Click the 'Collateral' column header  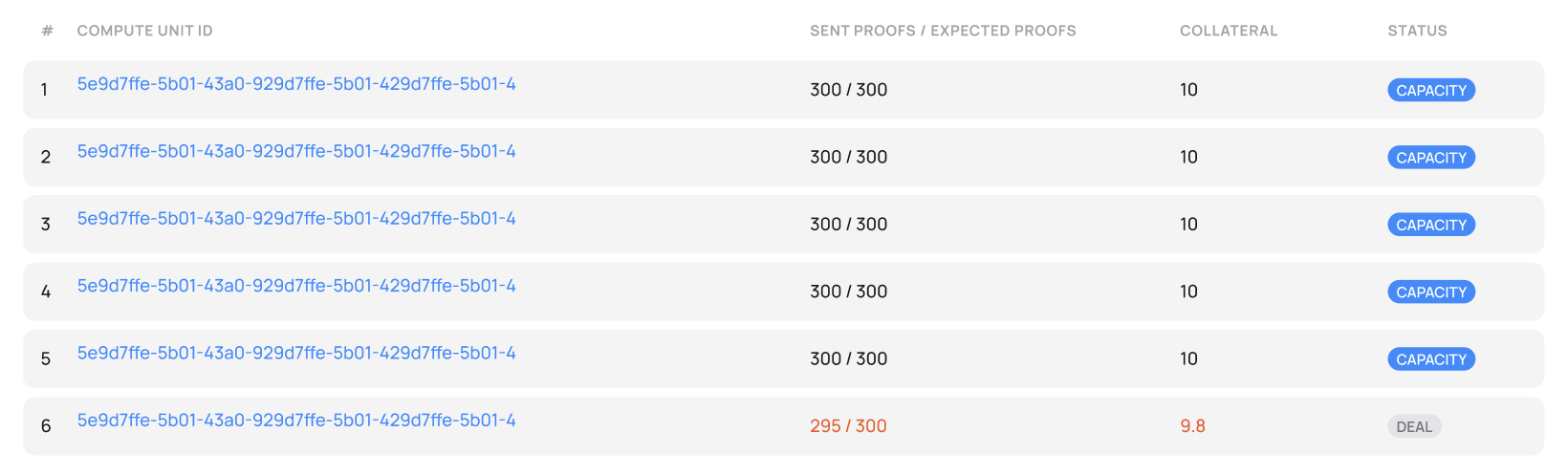pos(1228,31)
